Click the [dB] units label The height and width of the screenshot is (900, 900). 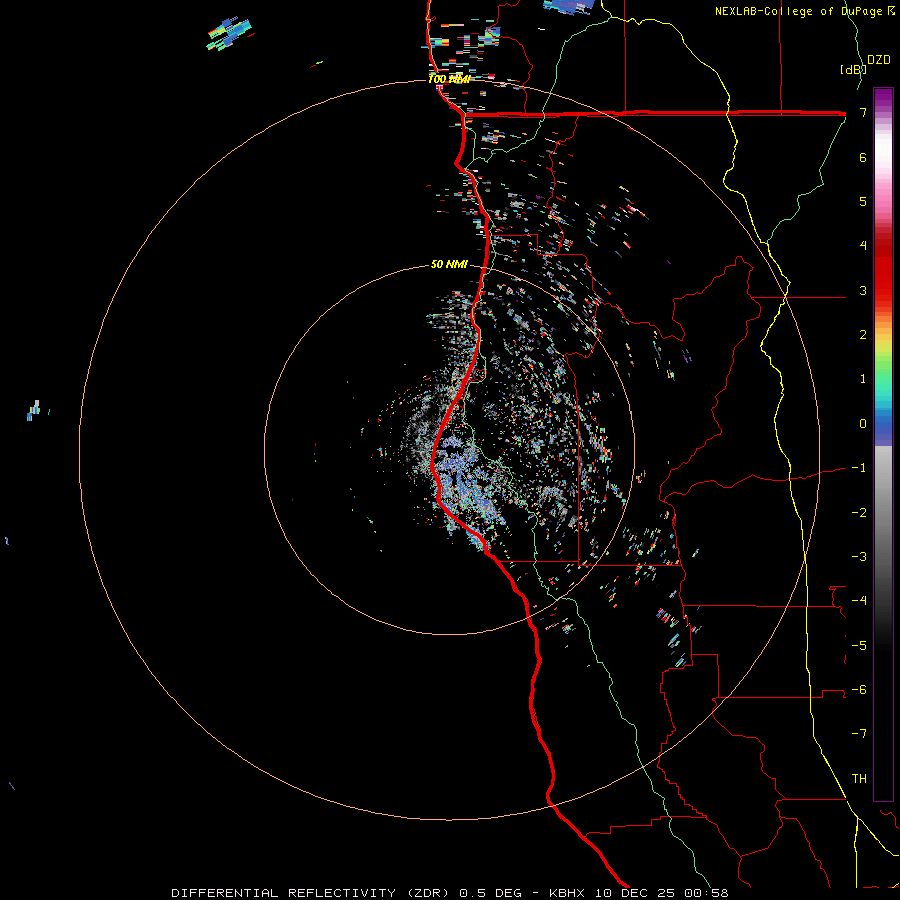pyautogui.click(x=853, y=69)
